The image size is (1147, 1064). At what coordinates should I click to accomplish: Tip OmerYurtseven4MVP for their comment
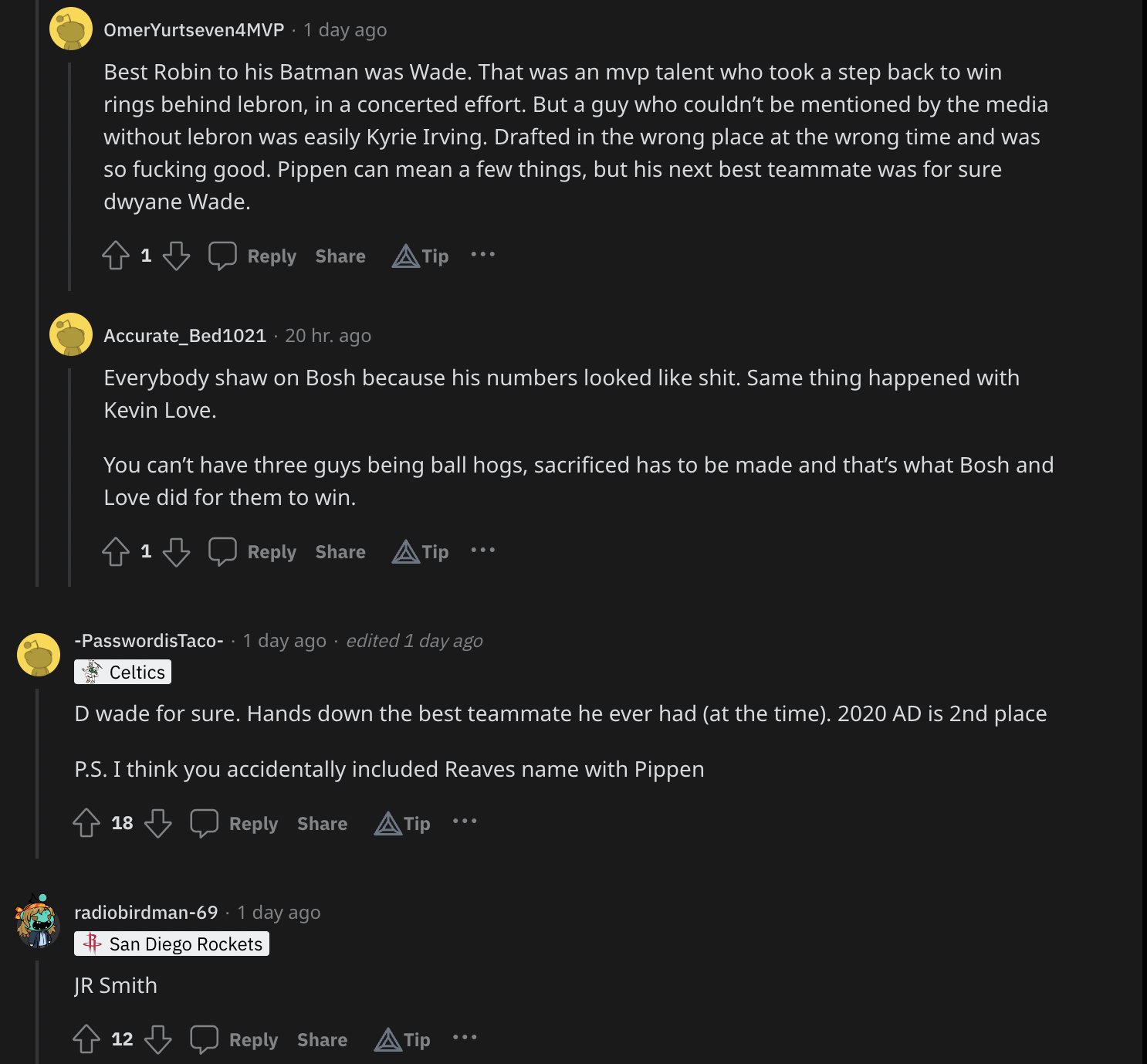coord(421,256)
